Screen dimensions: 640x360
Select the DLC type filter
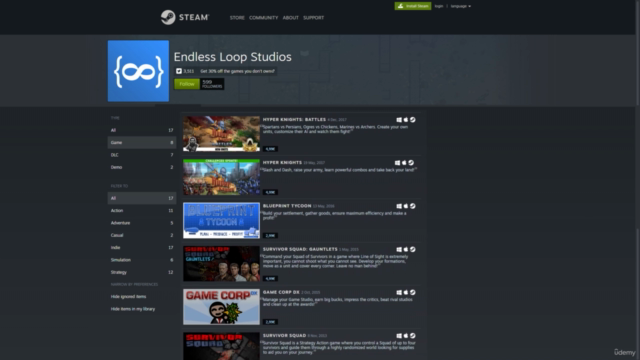coord(142,155)
